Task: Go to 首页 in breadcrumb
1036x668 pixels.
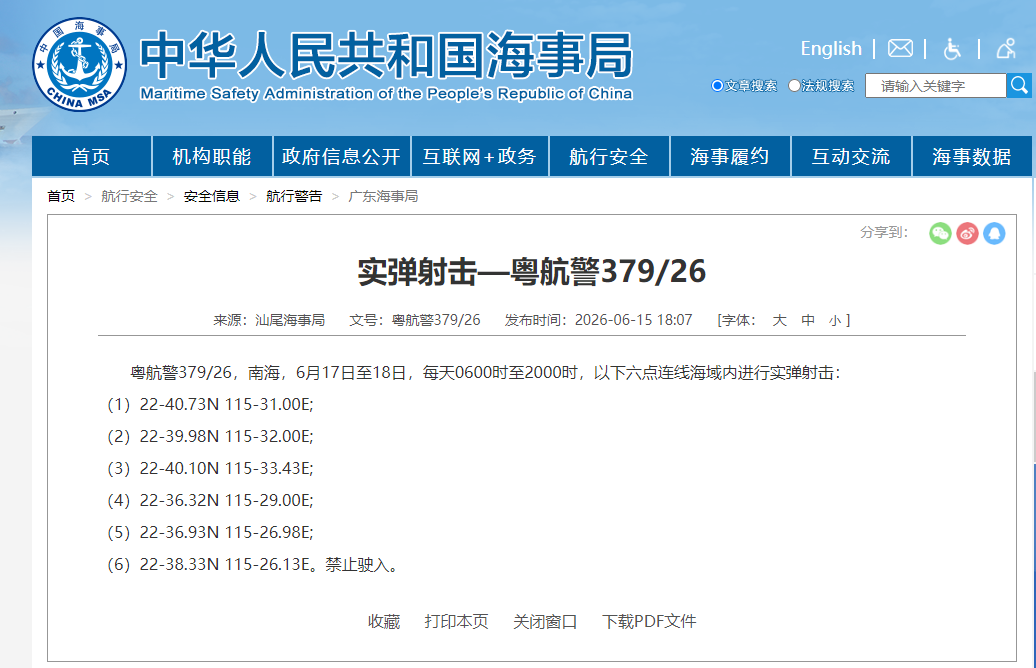Action: [x=61, y=196]
